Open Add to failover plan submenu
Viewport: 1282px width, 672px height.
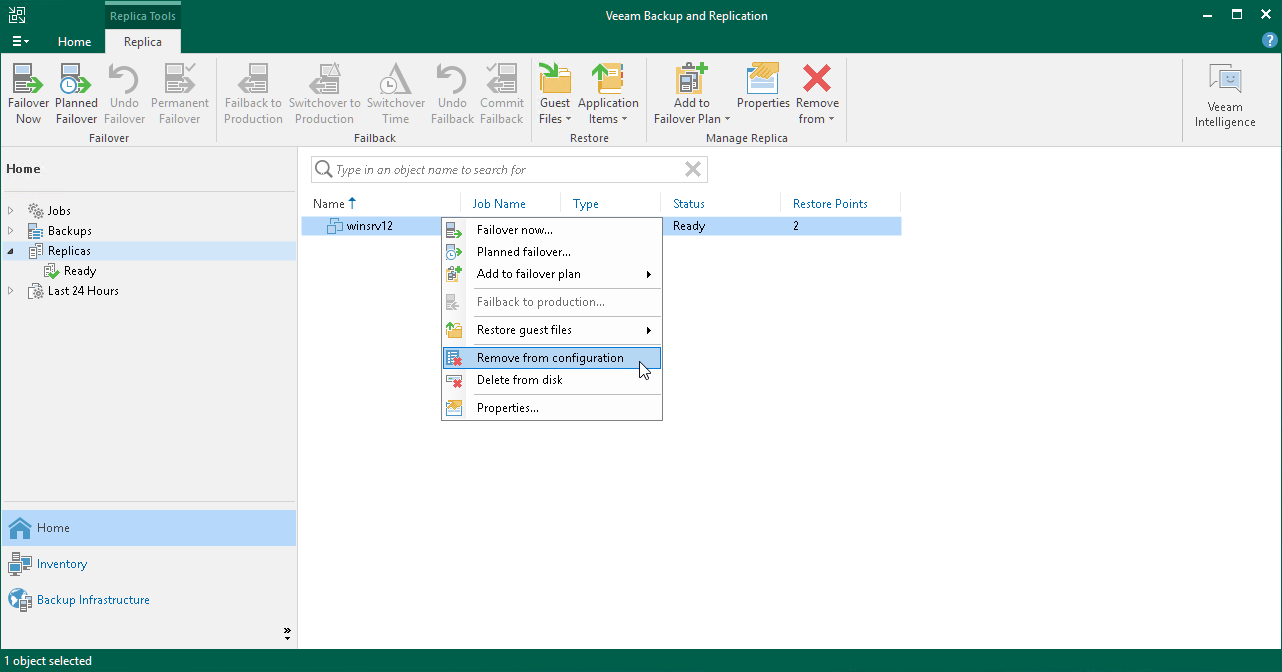[552, 274]
